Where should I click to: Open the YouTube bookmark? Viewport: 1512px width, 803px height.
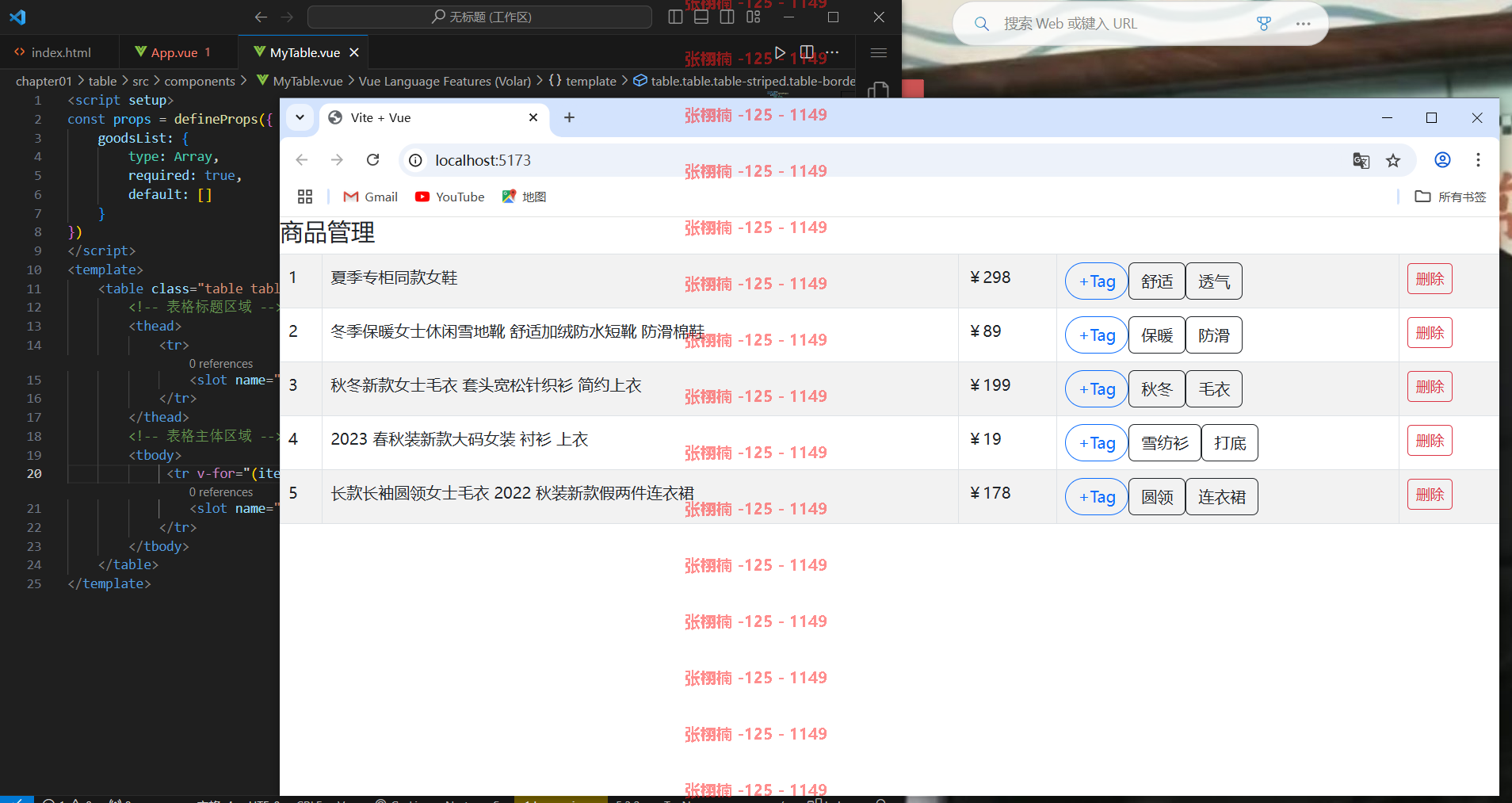[x=450, y=197]
